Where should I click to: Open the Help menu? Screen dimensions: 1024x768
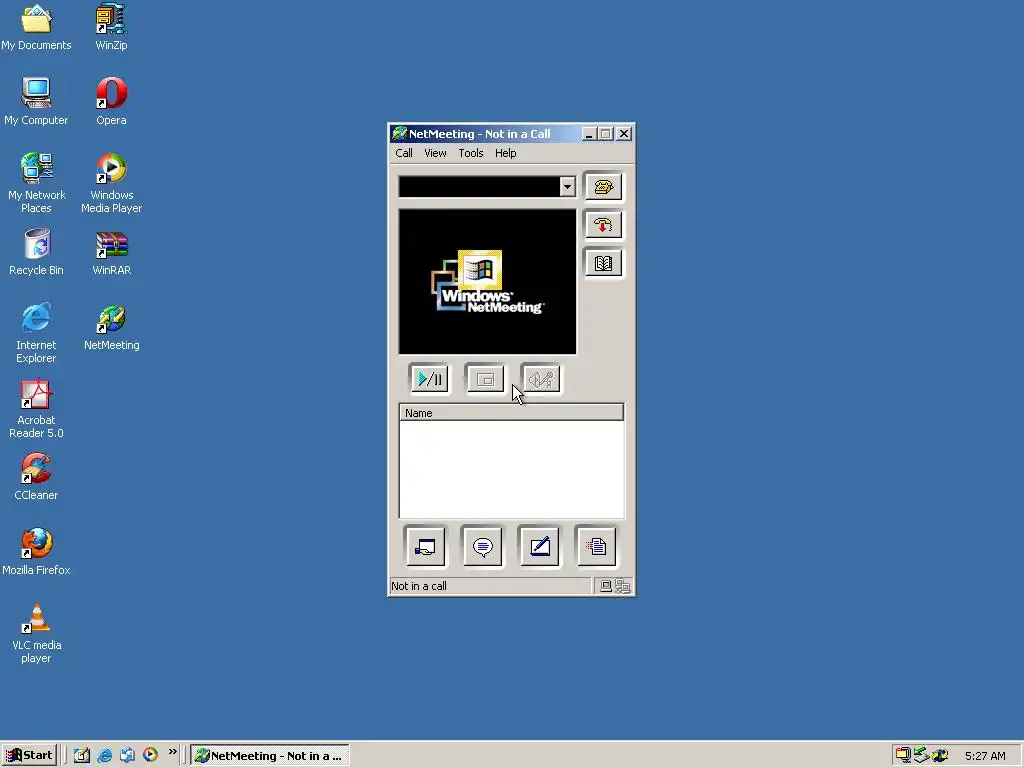click(x=505, y=153)
